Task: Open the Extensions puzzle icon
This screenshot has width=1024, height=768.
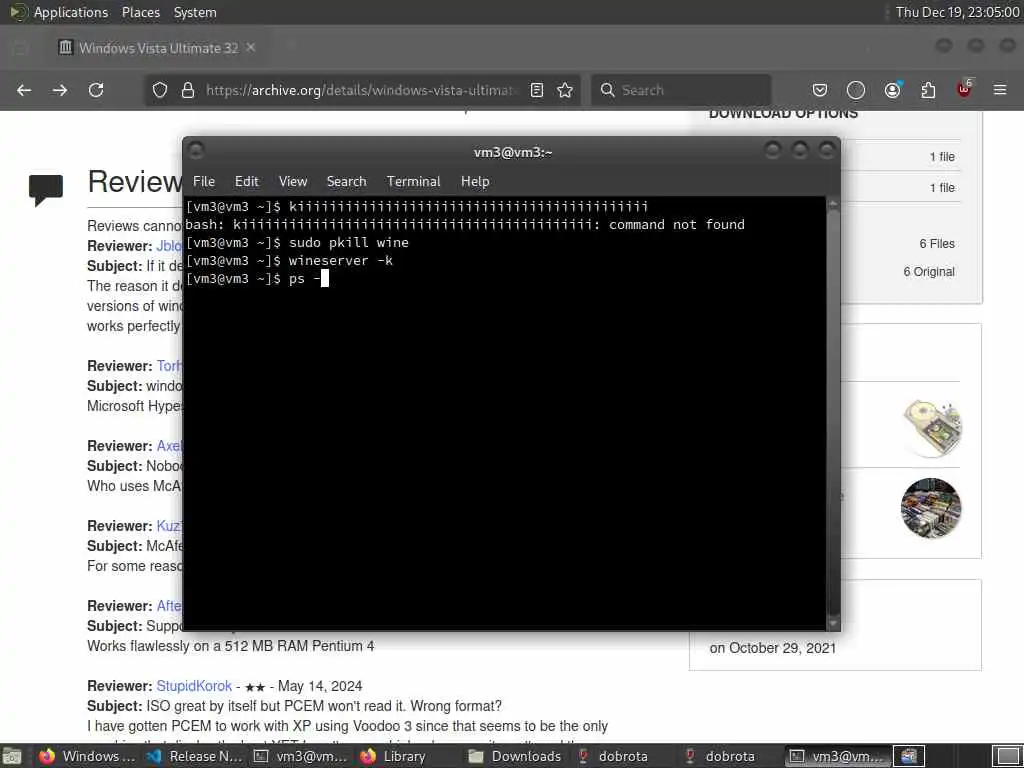Action: pyautogui.click(x=928, y=90)
